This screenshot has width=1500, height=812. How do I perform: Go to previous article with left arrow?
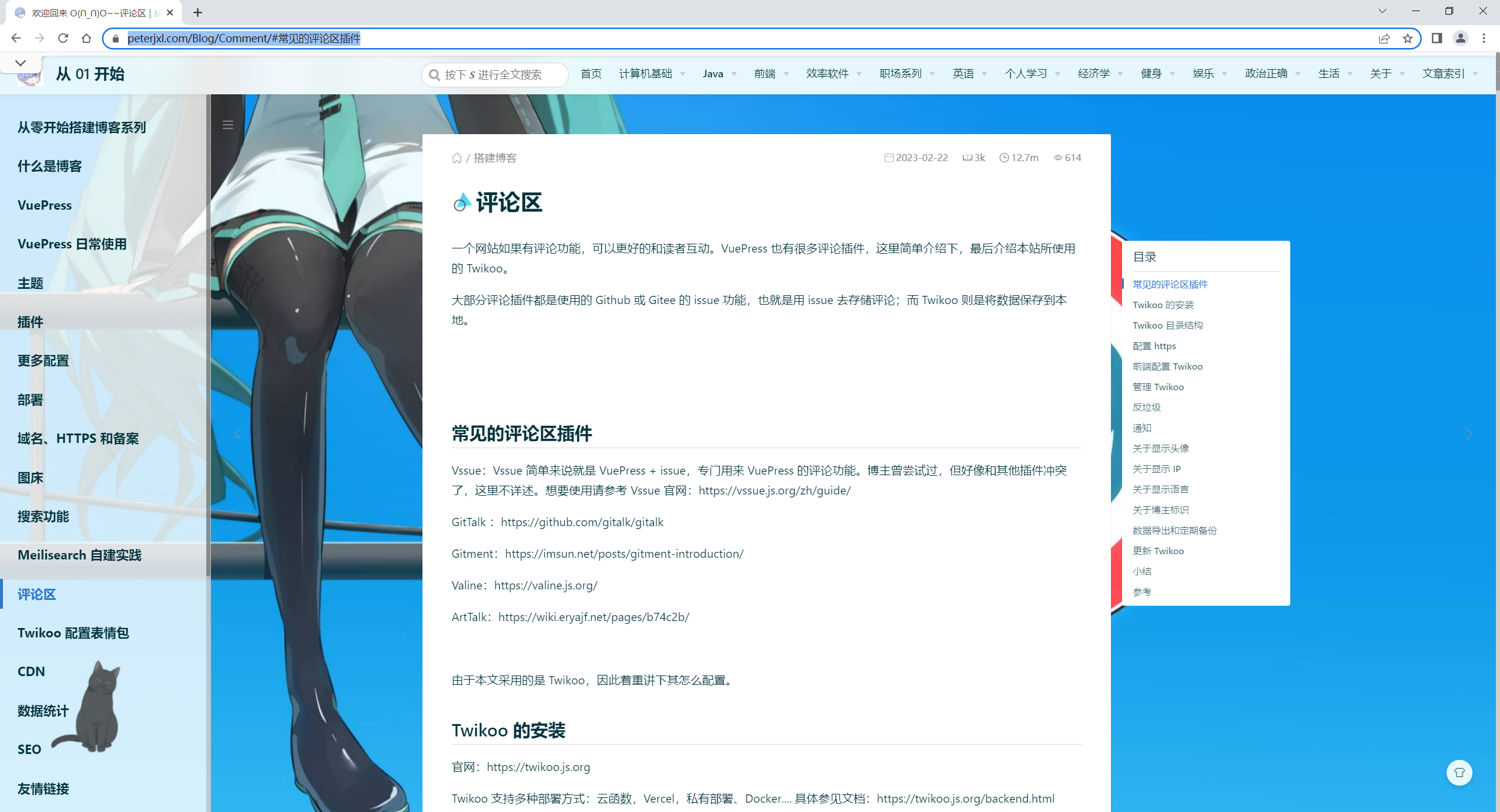(238, 434)
